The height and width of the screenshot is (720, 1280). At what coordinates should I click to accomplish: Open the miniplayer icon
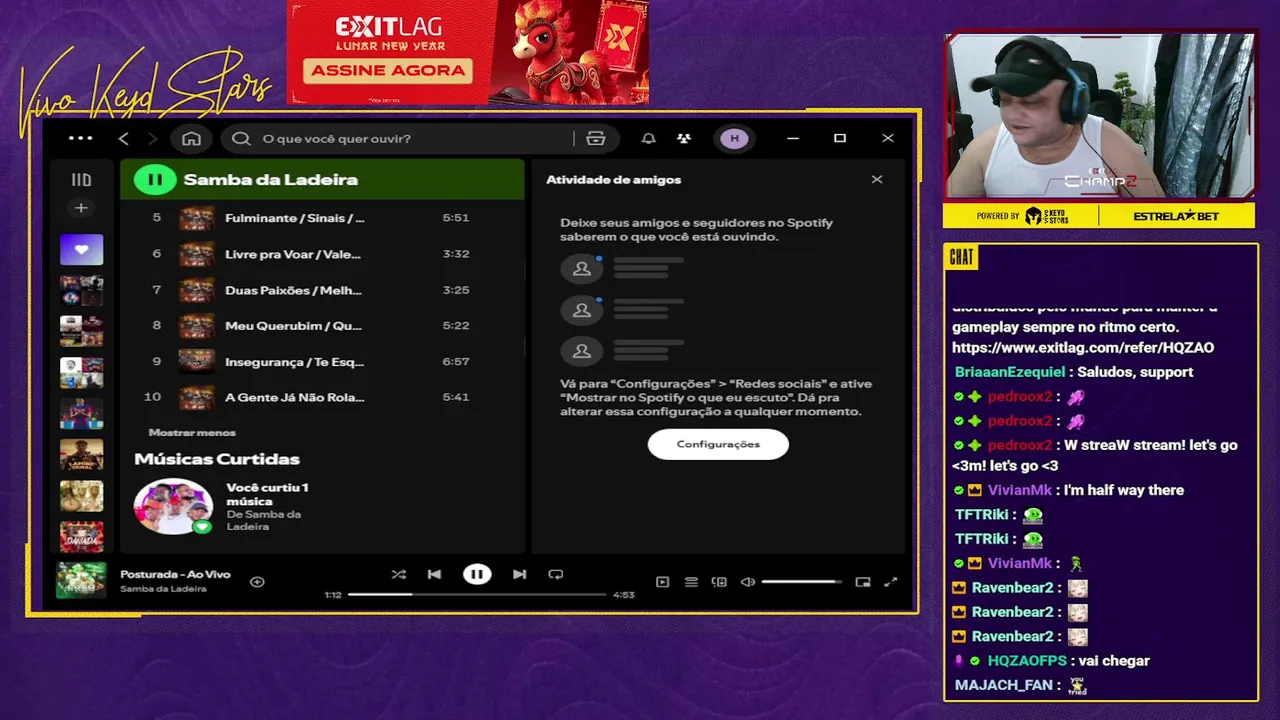point(863,582)
